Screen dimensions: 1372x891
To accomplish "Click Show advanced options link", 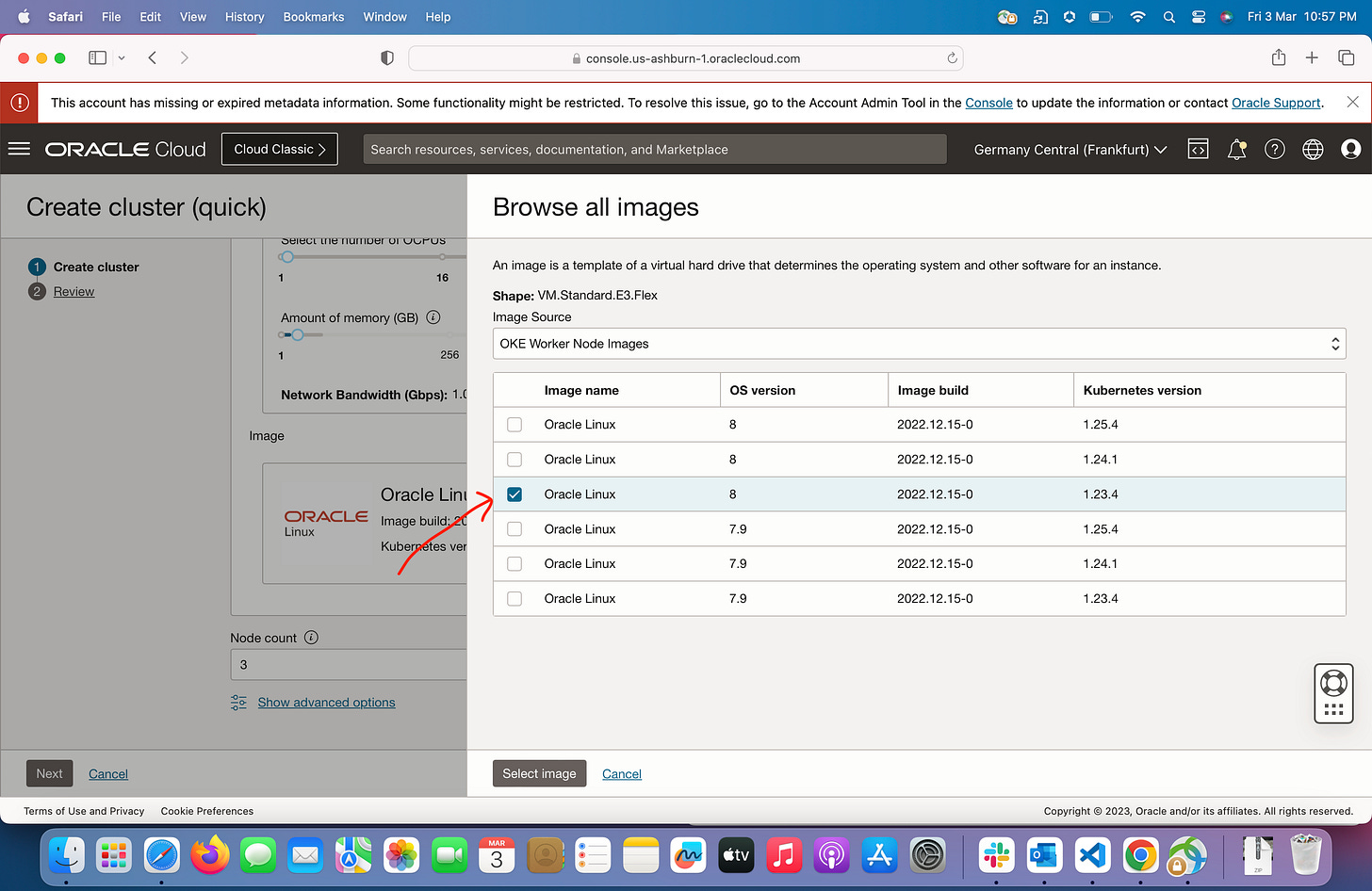I will pos(327,703).
